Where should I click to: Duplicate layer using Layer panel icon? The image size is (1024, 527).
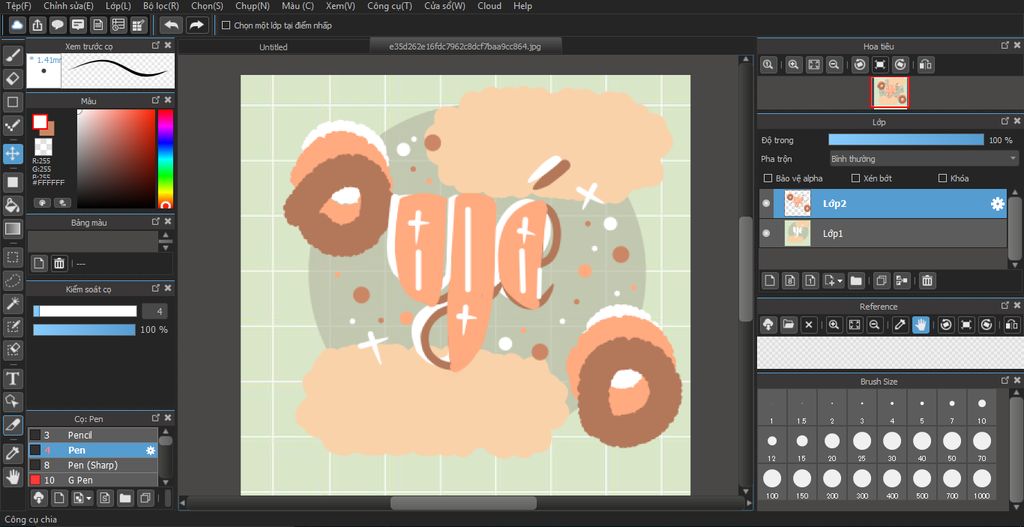882,281
